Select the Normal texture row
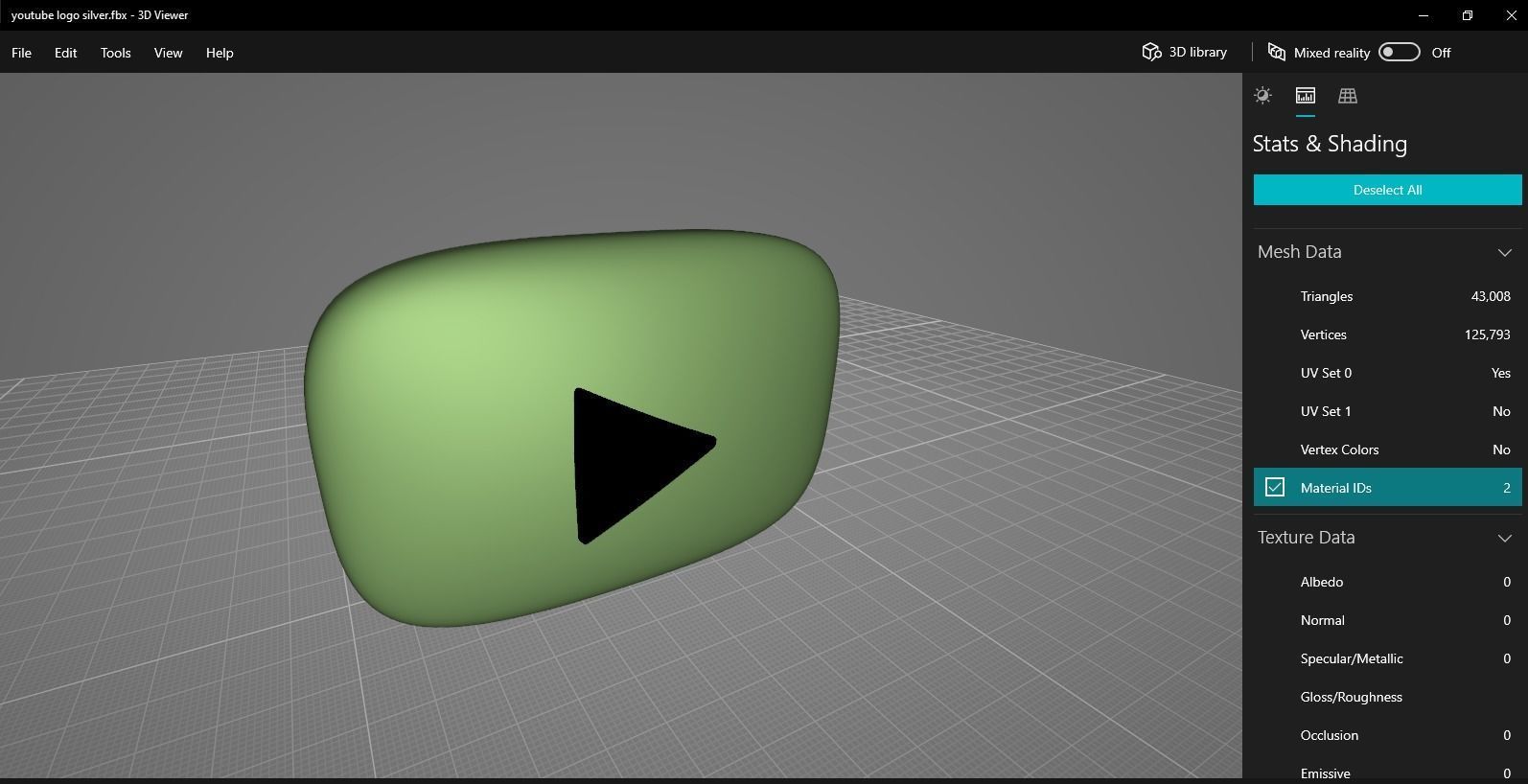The image size is (1528, 784). click(x=1387, y=620)
